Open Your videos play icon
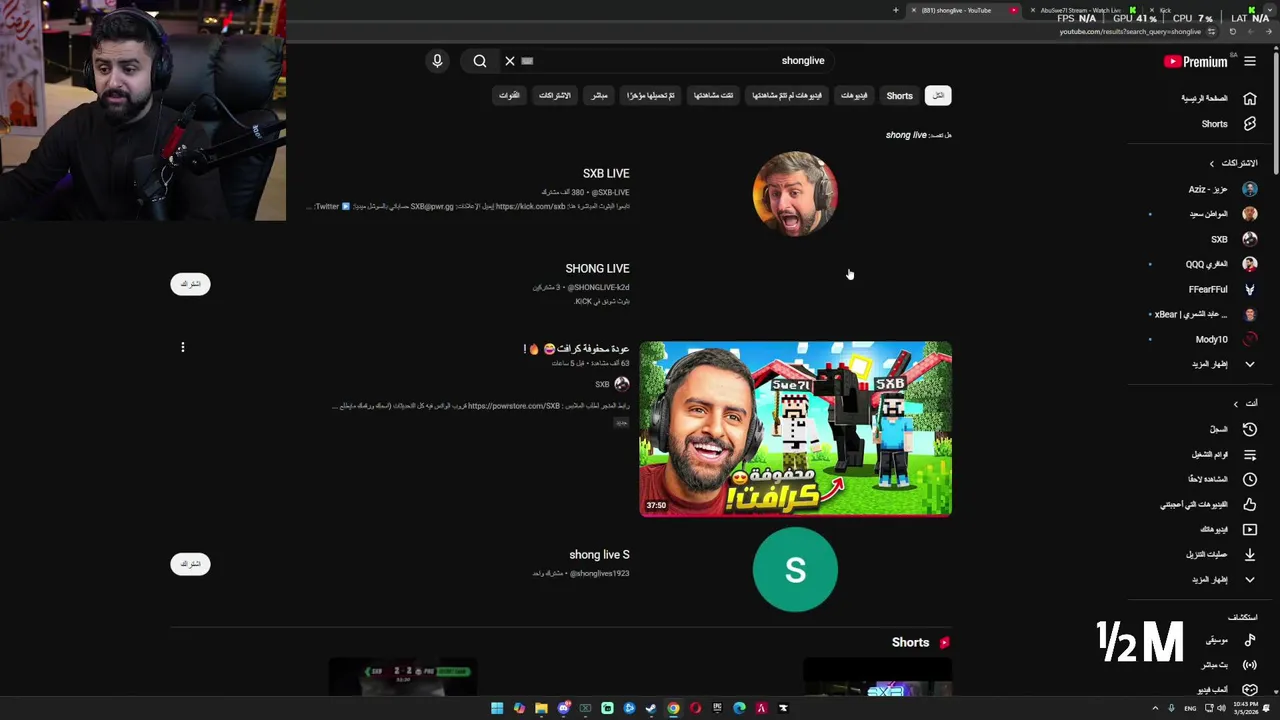Viewport: 1280px width, 720px height. (x=1250, y=529)
